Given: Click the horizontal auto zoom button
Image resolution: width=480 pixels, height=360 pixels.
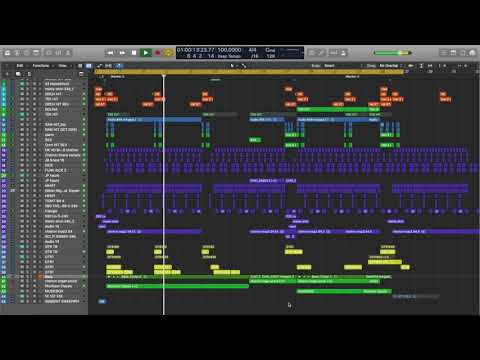Looking at the screenshot, I should 430,66.
